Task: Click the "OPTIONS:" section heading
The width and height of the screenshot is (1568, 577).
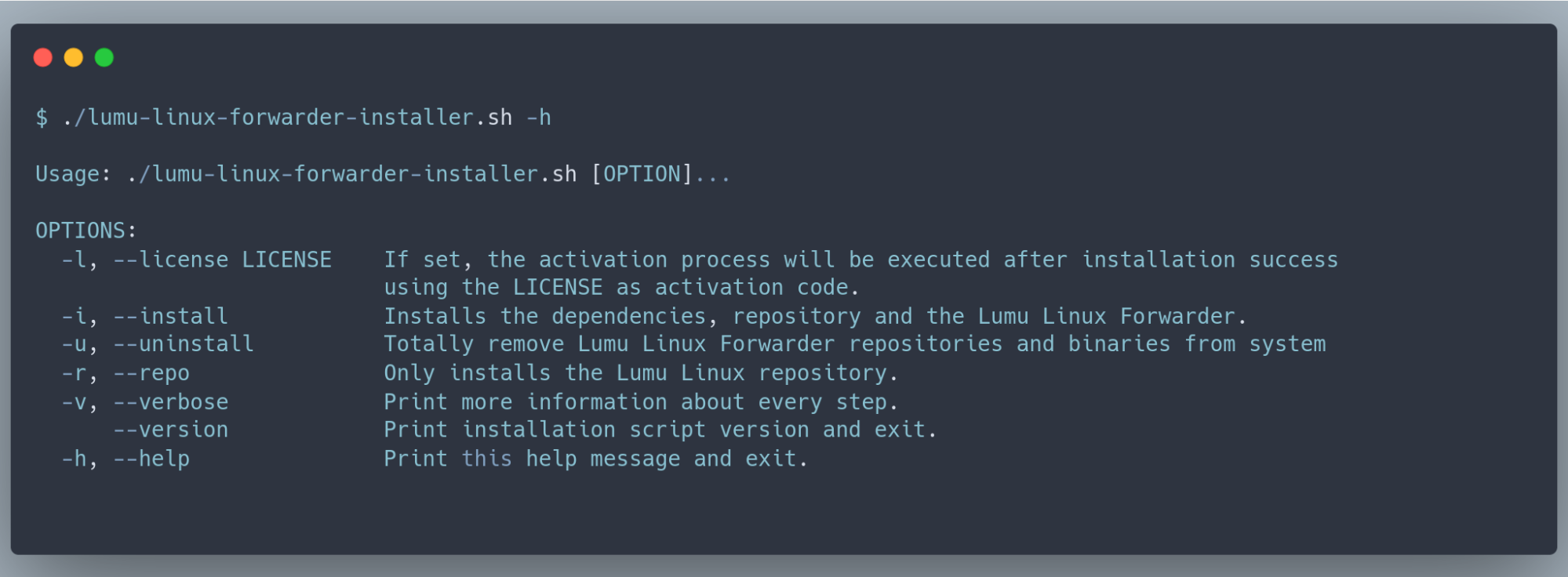Action: coord(86,230)
